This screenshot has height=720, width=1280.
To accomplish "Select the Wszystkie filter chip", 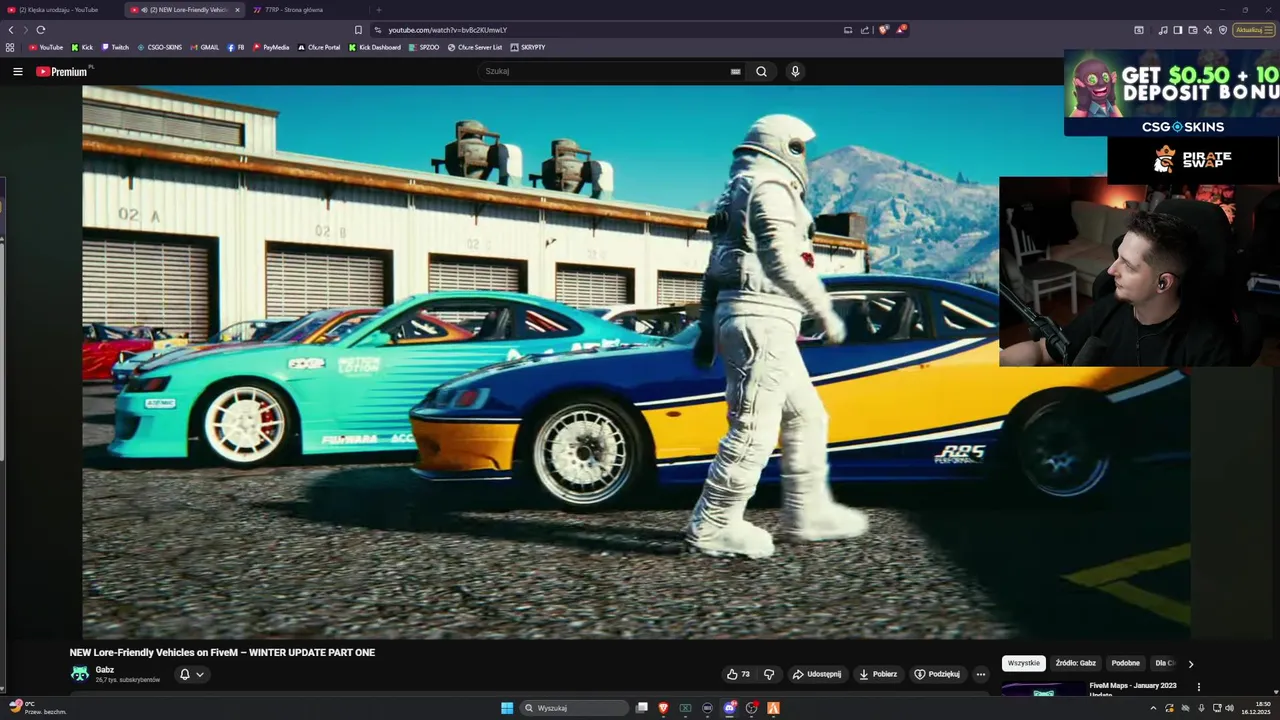I will (1024, 663).
